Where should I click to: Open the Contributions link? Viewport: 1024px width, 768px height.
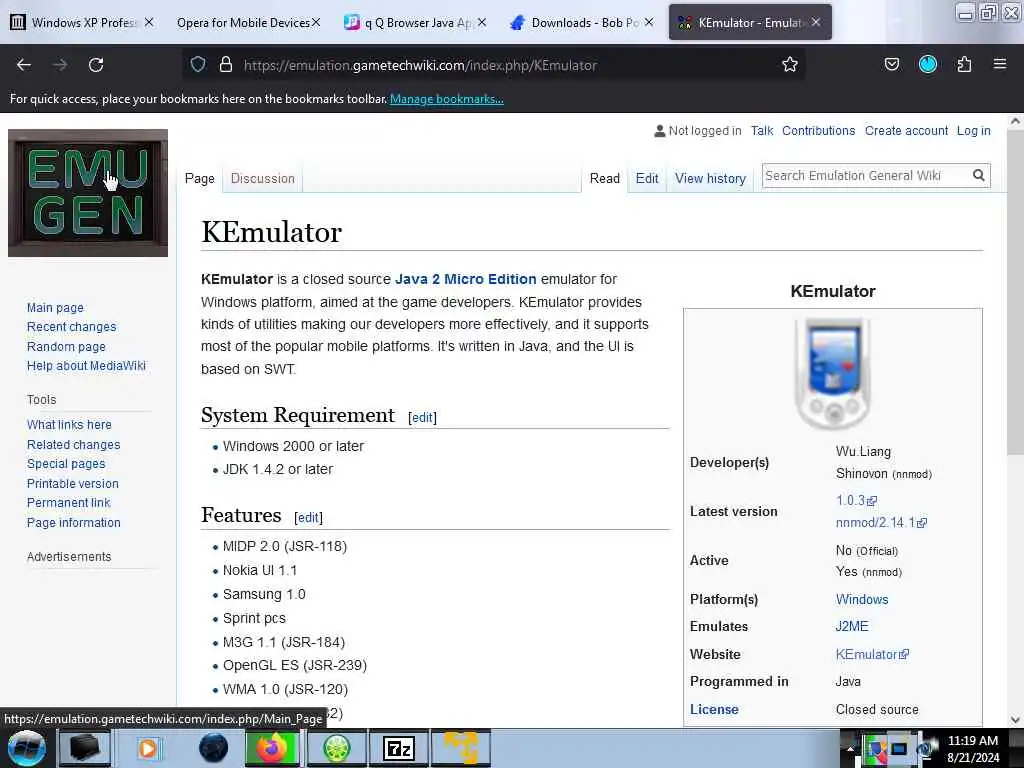[818, 131]
